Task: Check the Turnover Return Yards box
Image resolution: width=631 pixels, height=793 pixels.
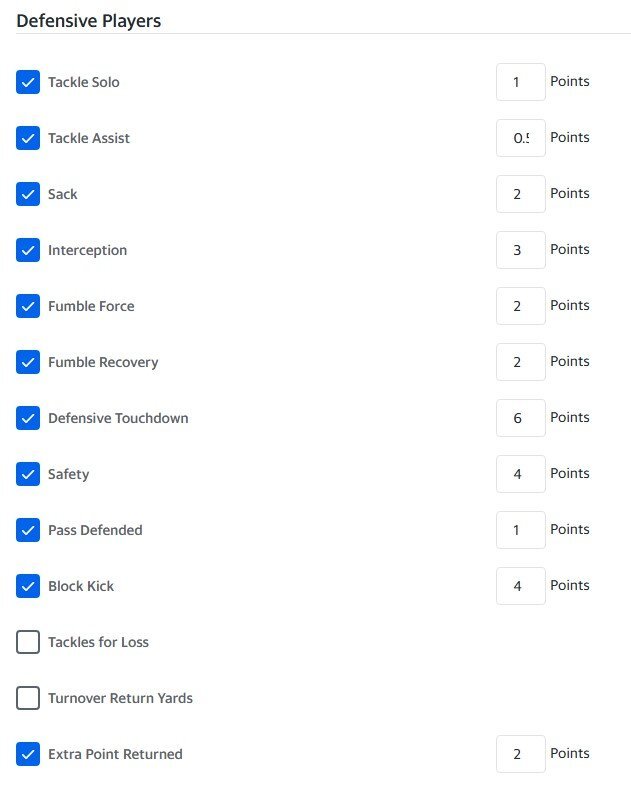Action: click(28, 698)
